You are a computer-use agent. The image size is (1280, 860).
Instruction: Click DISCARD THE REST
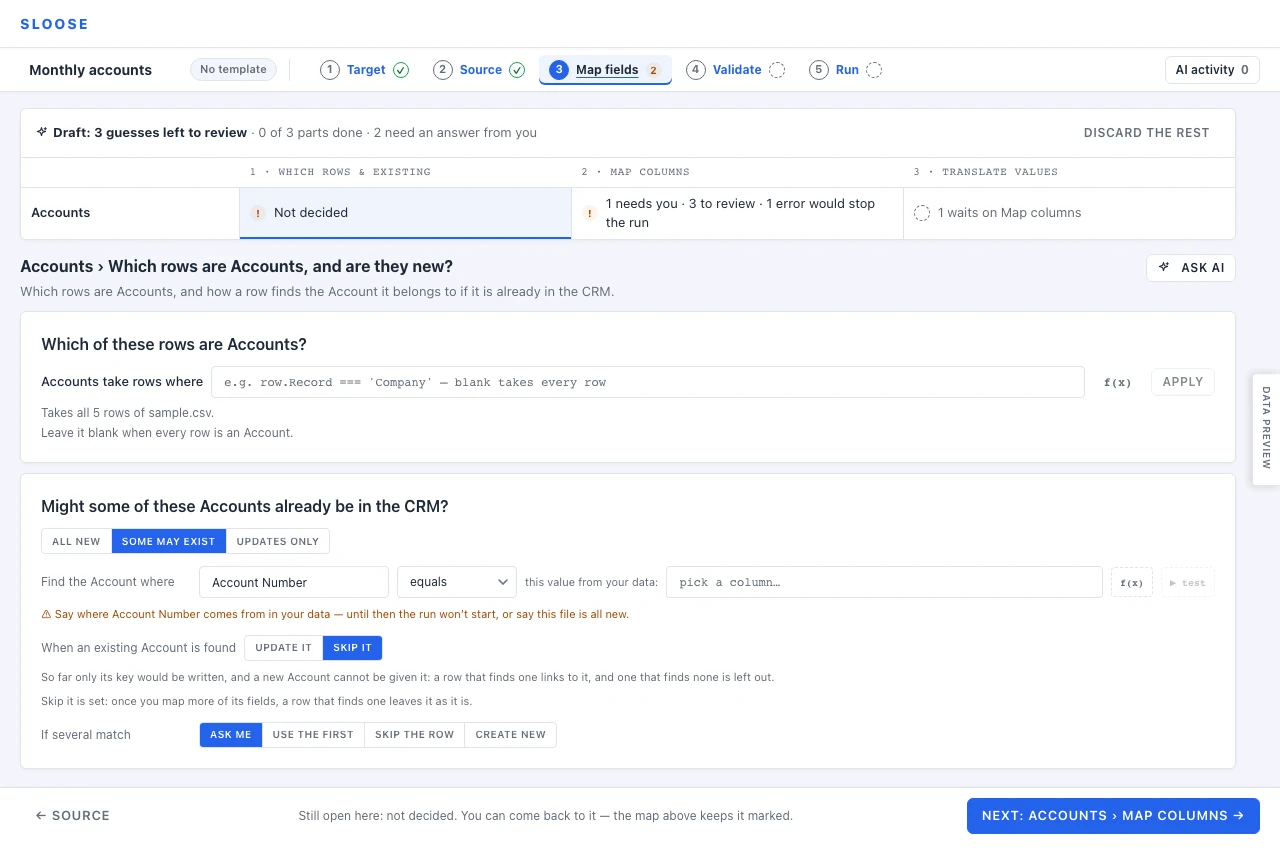(x=1146, y=133)
